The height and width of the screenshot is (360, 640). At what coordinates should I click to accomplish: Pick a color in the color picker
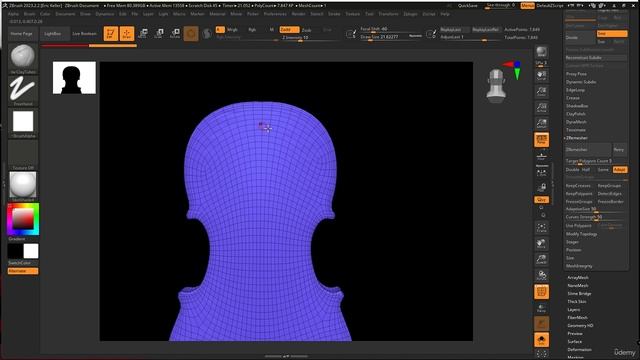[23, 219]
